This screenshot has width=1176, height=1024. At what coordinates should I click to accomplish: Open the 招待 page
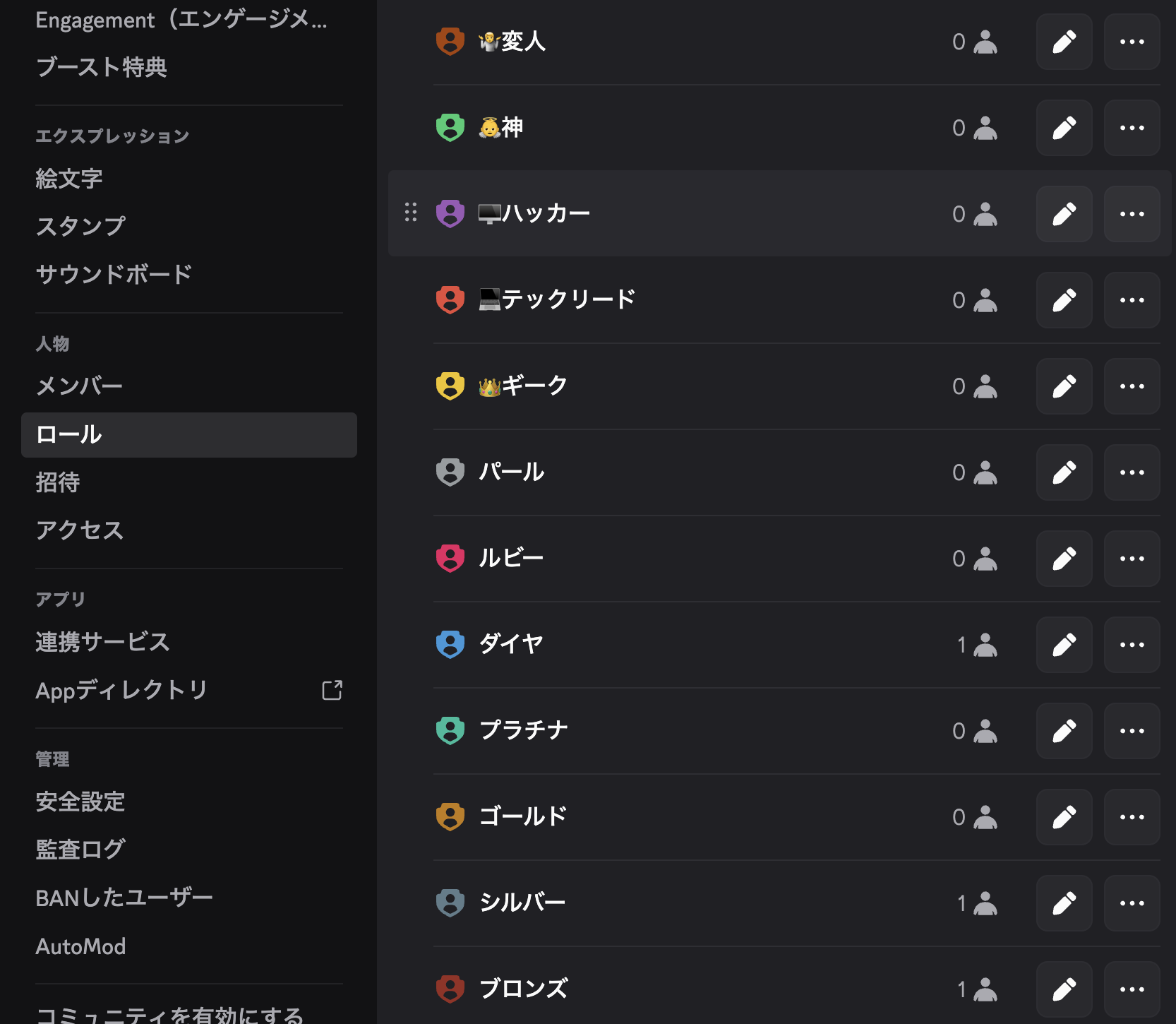56,482
